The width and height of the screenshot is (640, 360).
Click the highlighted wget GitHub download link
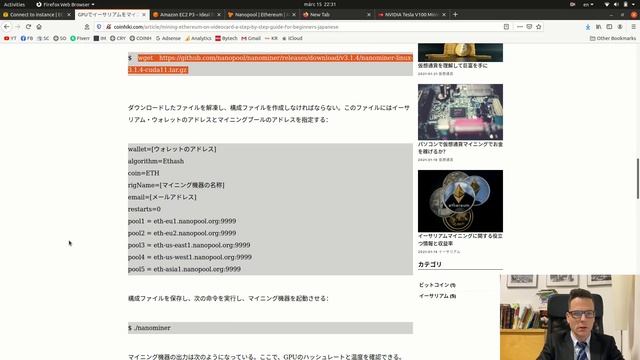(x=270, y=64)
